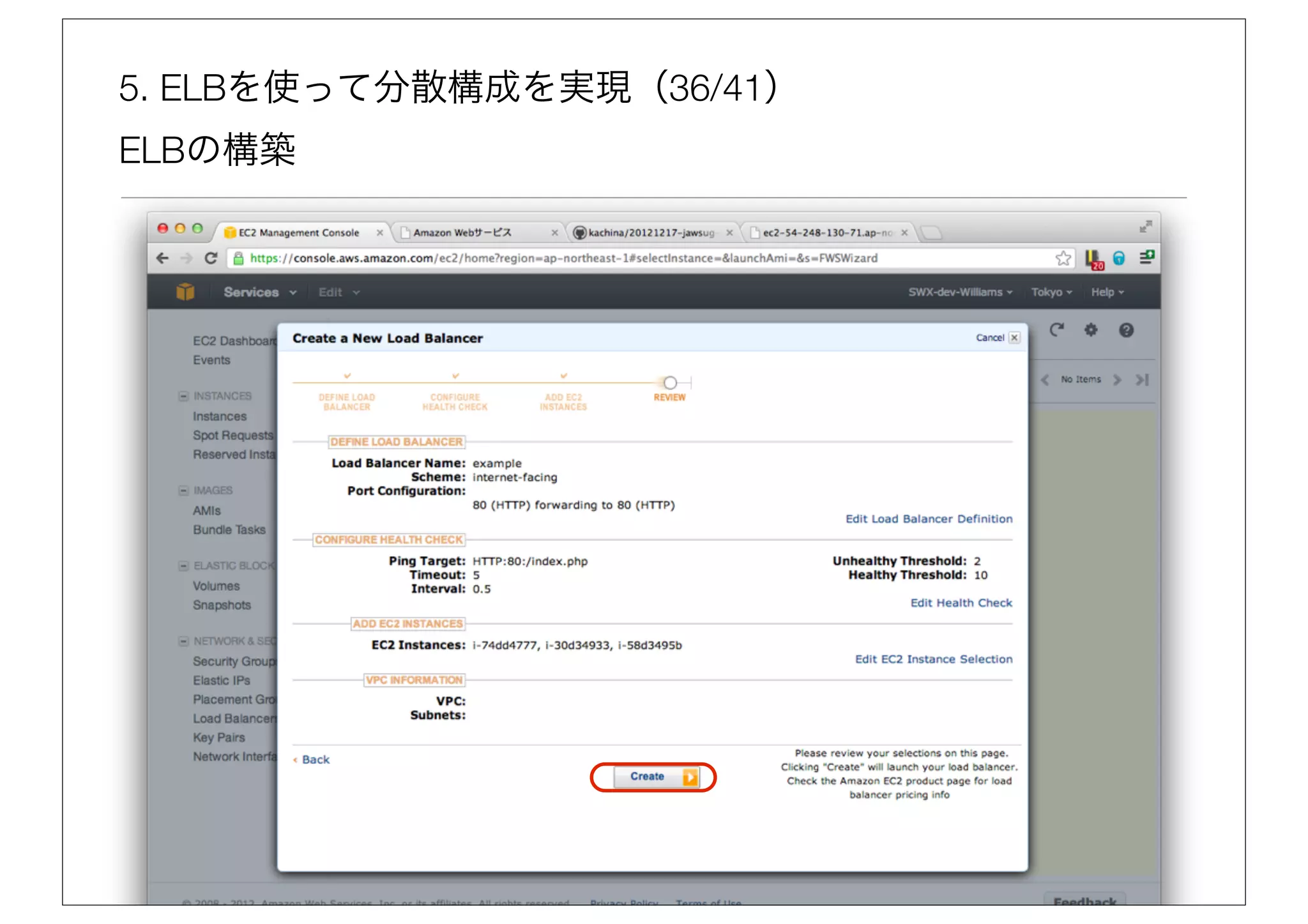Click the blue round extension icon
Screen dimensions: 1308x924
tap(1119, 258)
